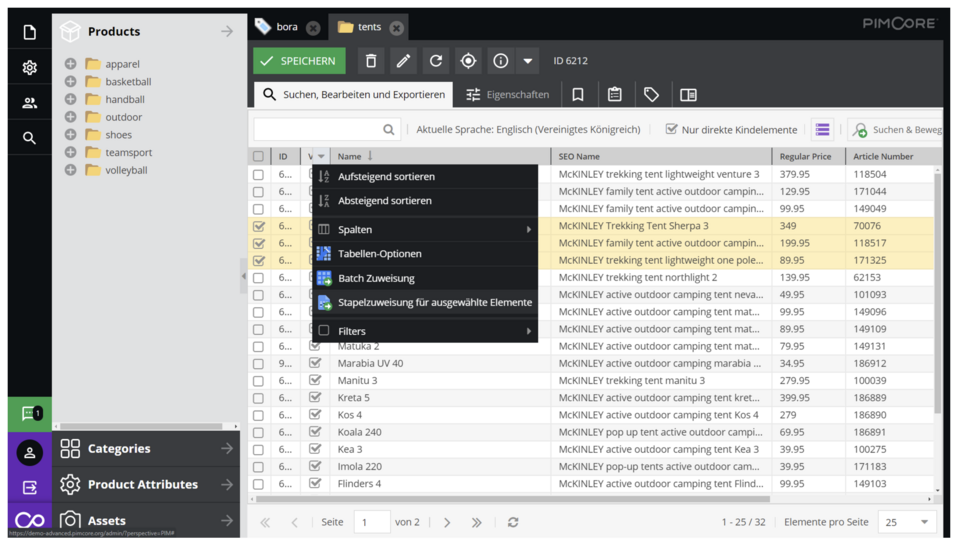Choose Stapelzuweisung für ausgewählte Elemente
The image size is (960, 549).
(x=425, y=302)
